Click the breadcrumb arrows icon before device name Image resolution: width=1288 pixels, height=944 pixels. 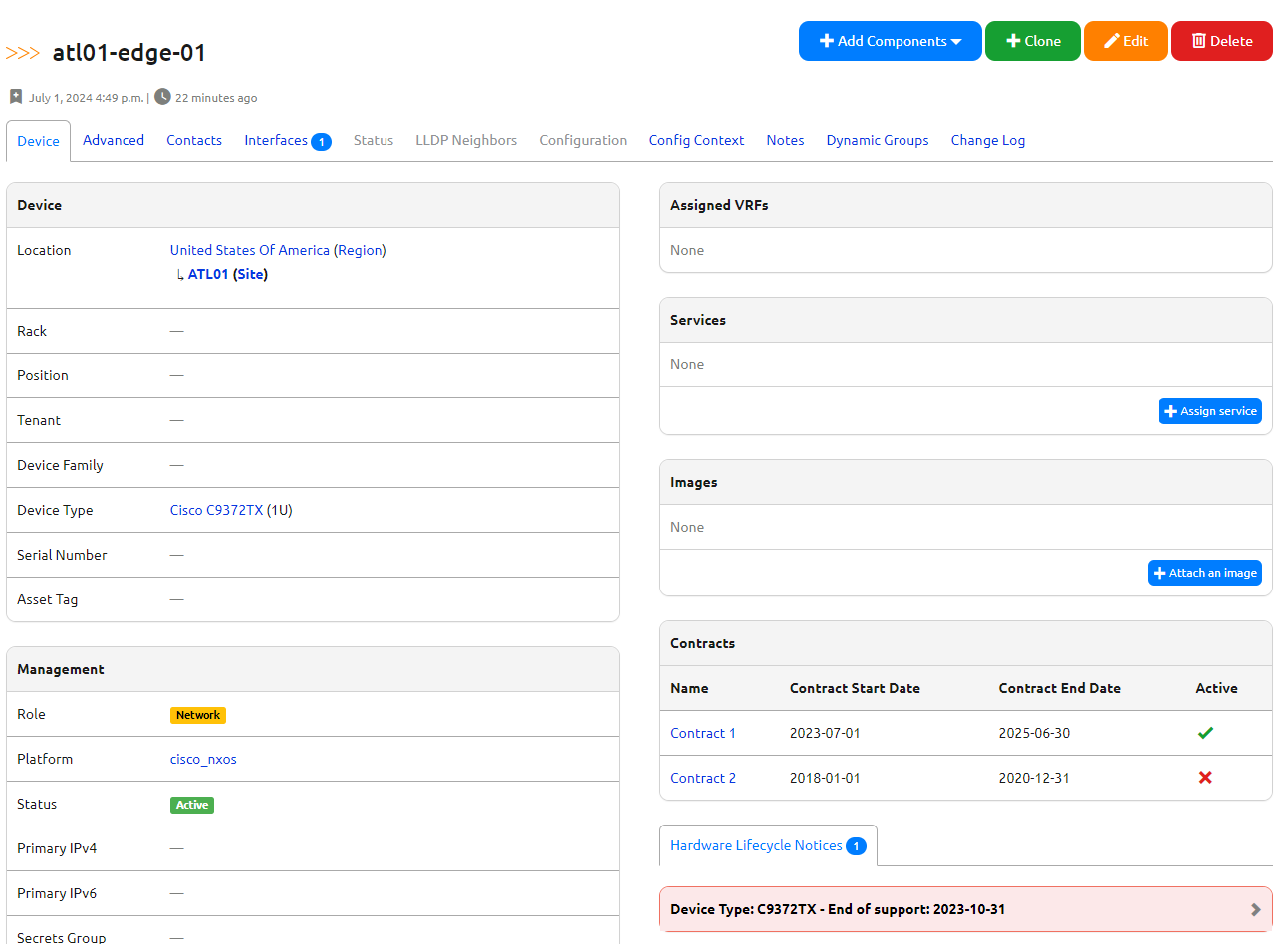[23, 53]
